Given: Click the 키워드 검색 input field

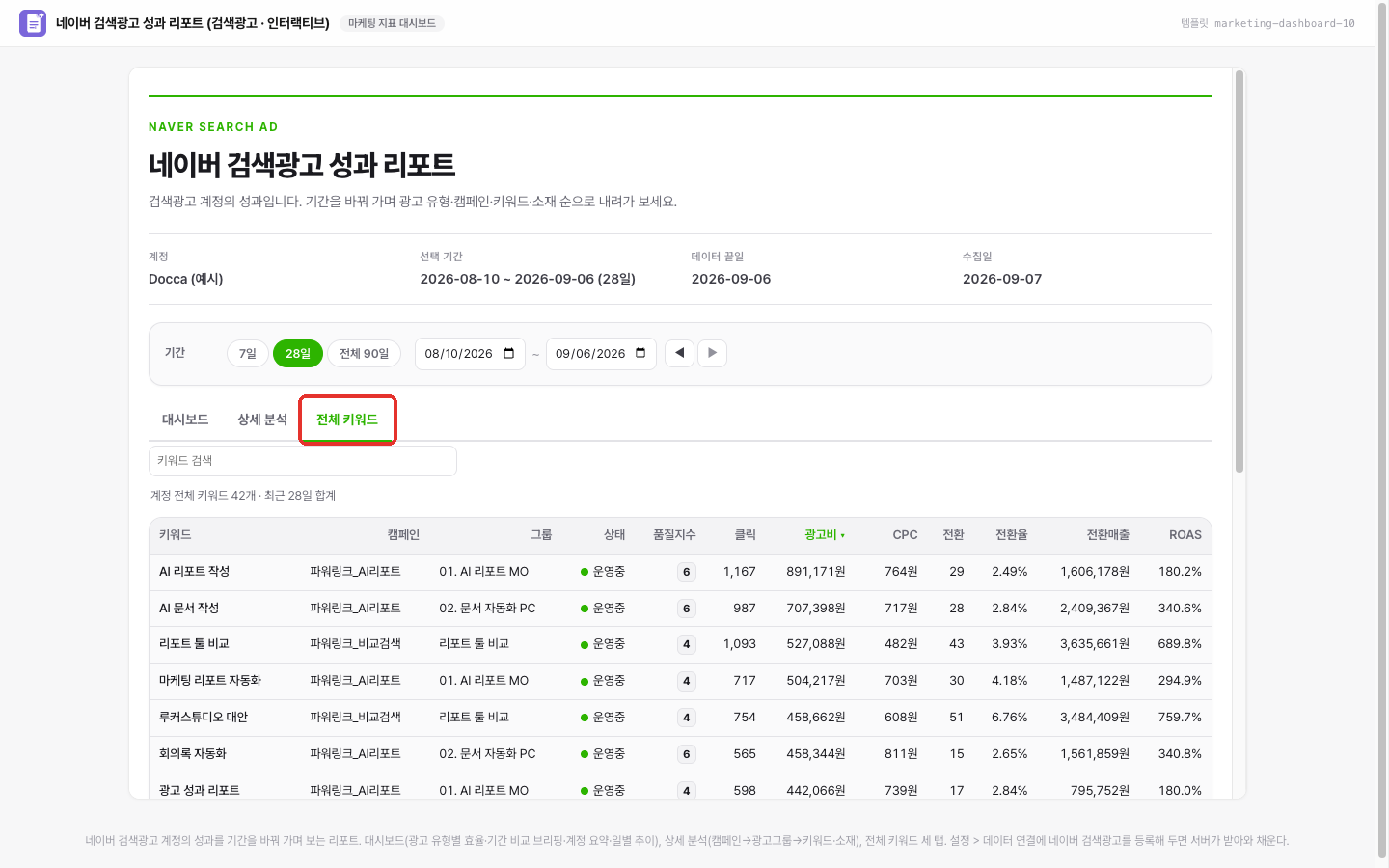Looking at the screenshot, I should [x=303, y=461].
